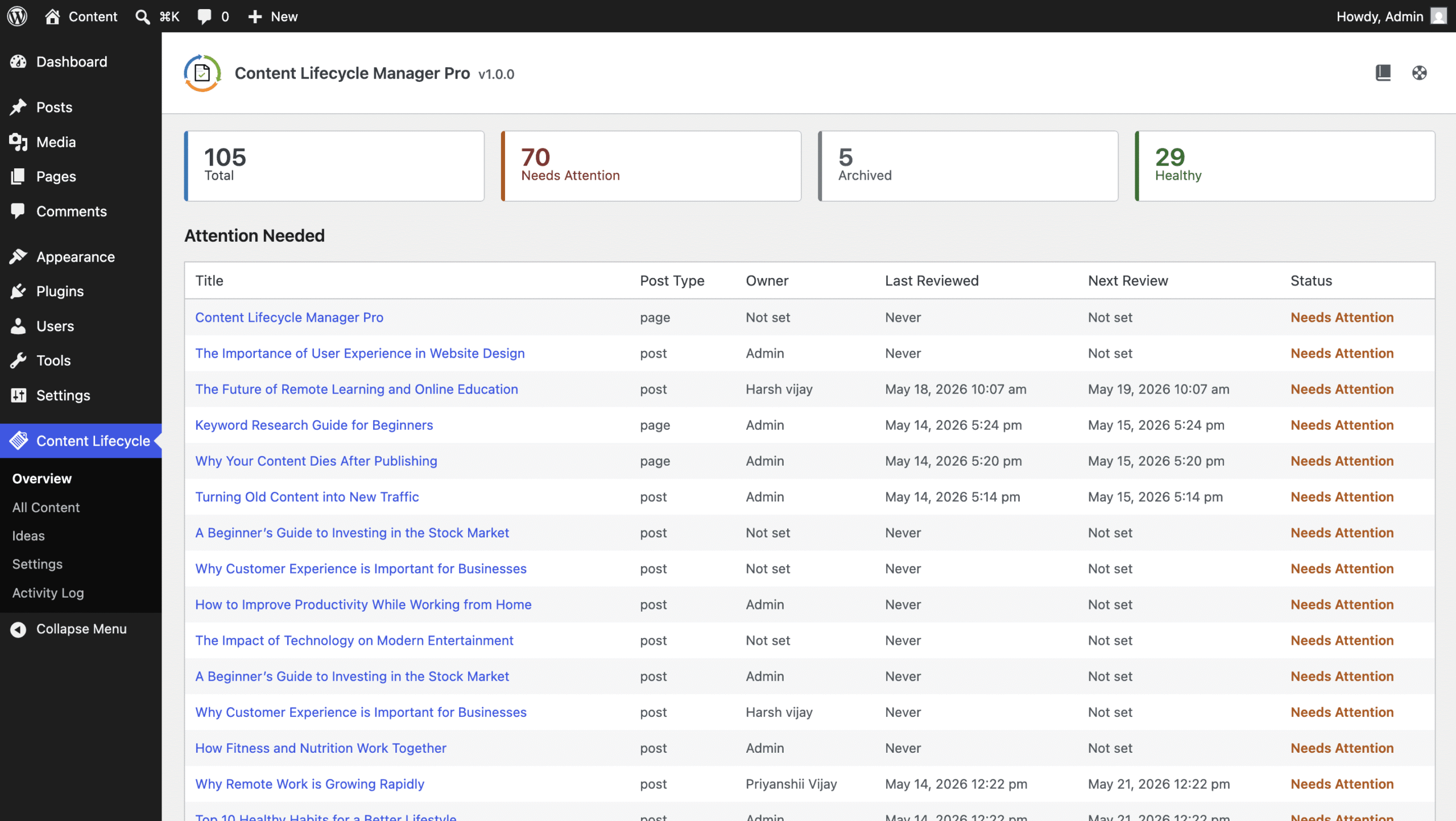This screenshot has height=821, width=1456.
Task: Open Why Your Content Dies After Publishing
Action: 316,461
